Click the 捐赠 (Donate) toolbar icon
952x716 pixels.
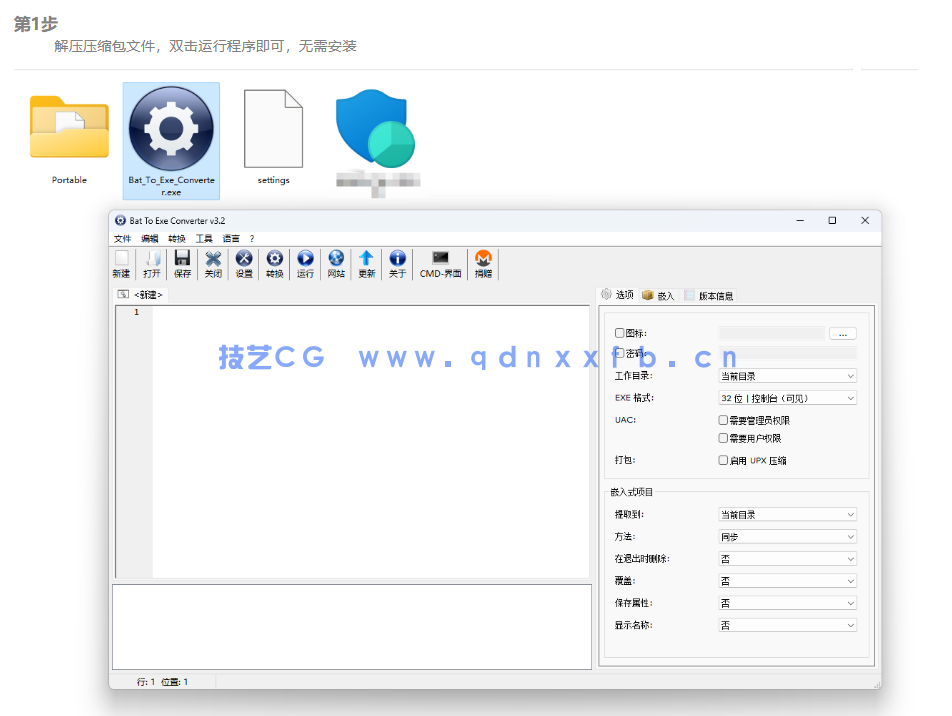point(483,263)
